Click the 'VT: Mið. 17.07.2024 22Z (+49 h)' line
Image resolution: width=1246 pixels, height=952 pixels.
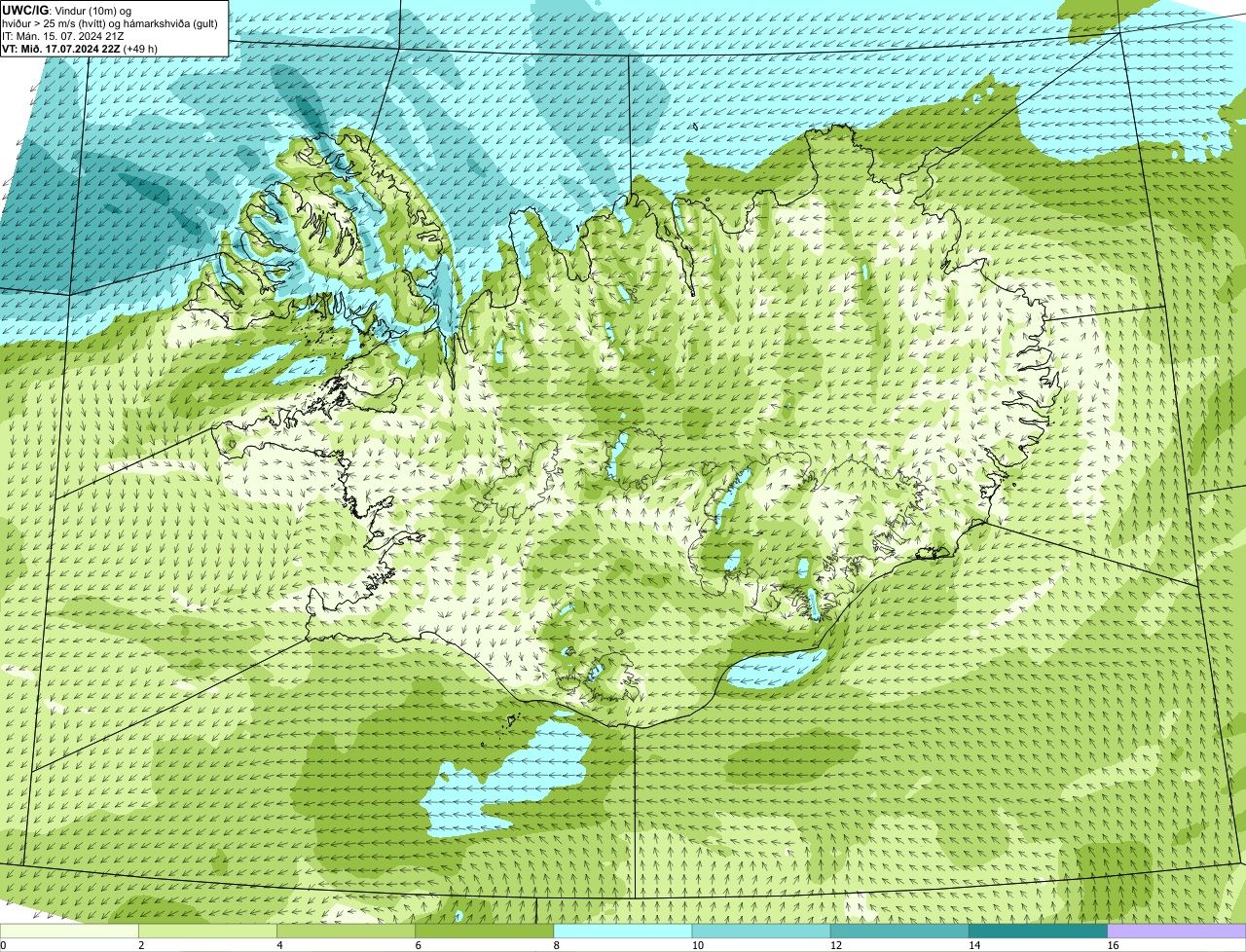(x=80, y=49)
